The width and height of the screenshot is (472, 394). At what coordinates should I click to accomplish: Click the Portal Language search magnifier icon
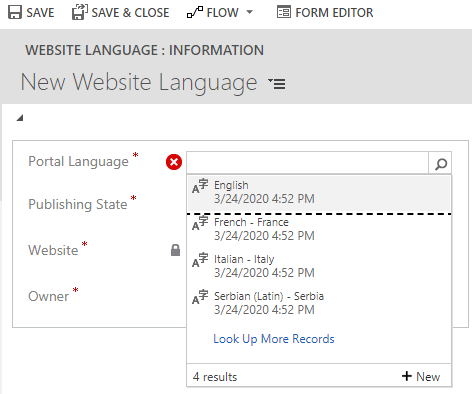441,163
